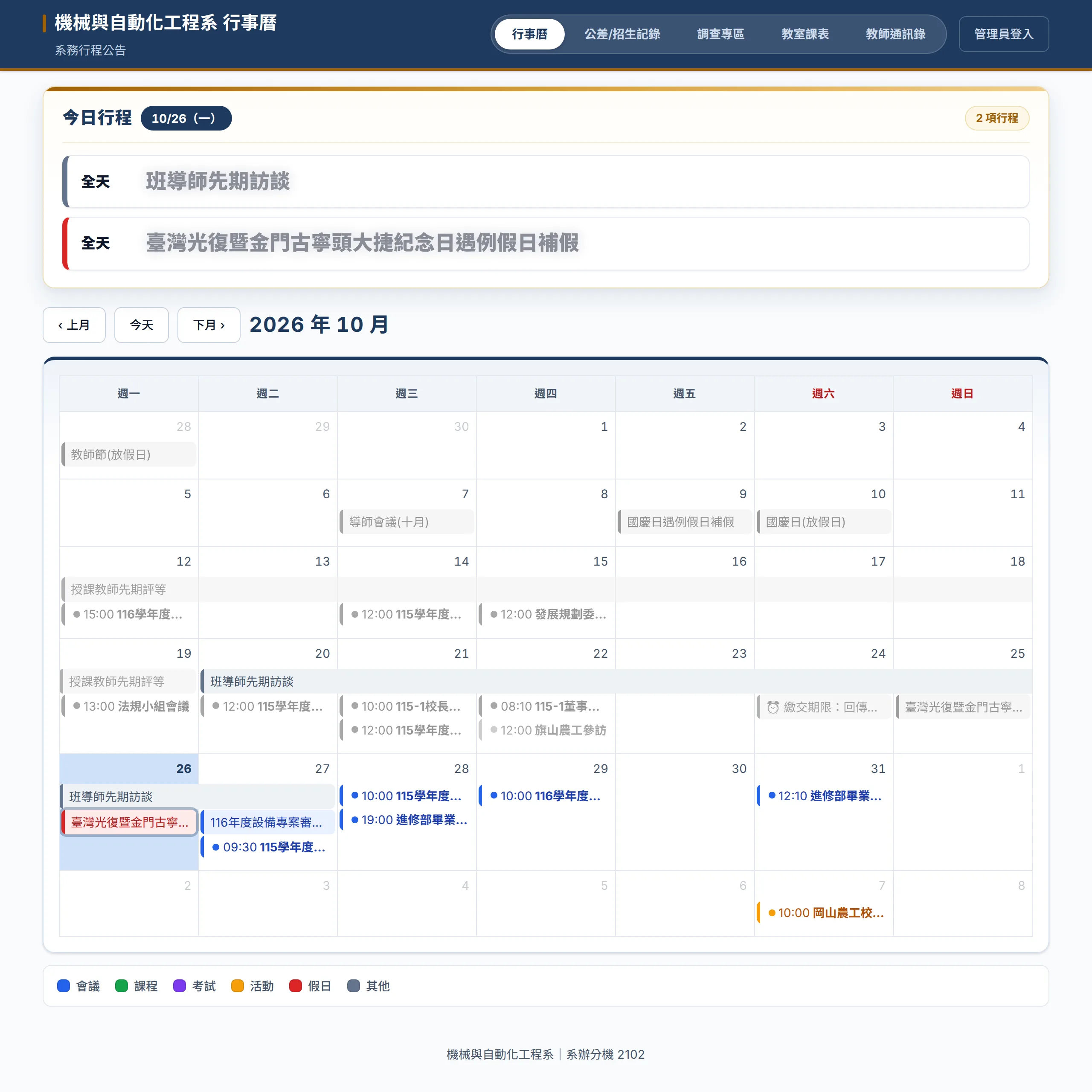Click the green 課程 legend swatch
1092x1092 pixels.
coord(122,986)
